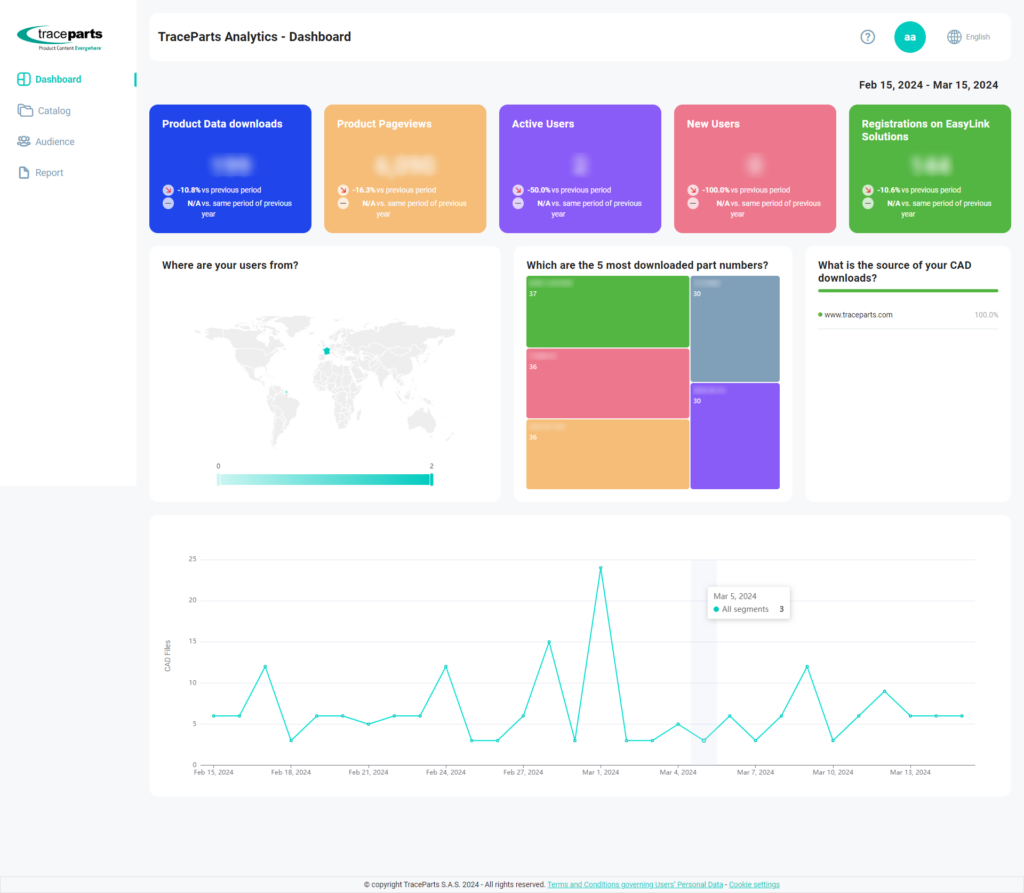Click the Report document icon
This screenshot has width=1024, height=893.
click(x=24, y=173)
